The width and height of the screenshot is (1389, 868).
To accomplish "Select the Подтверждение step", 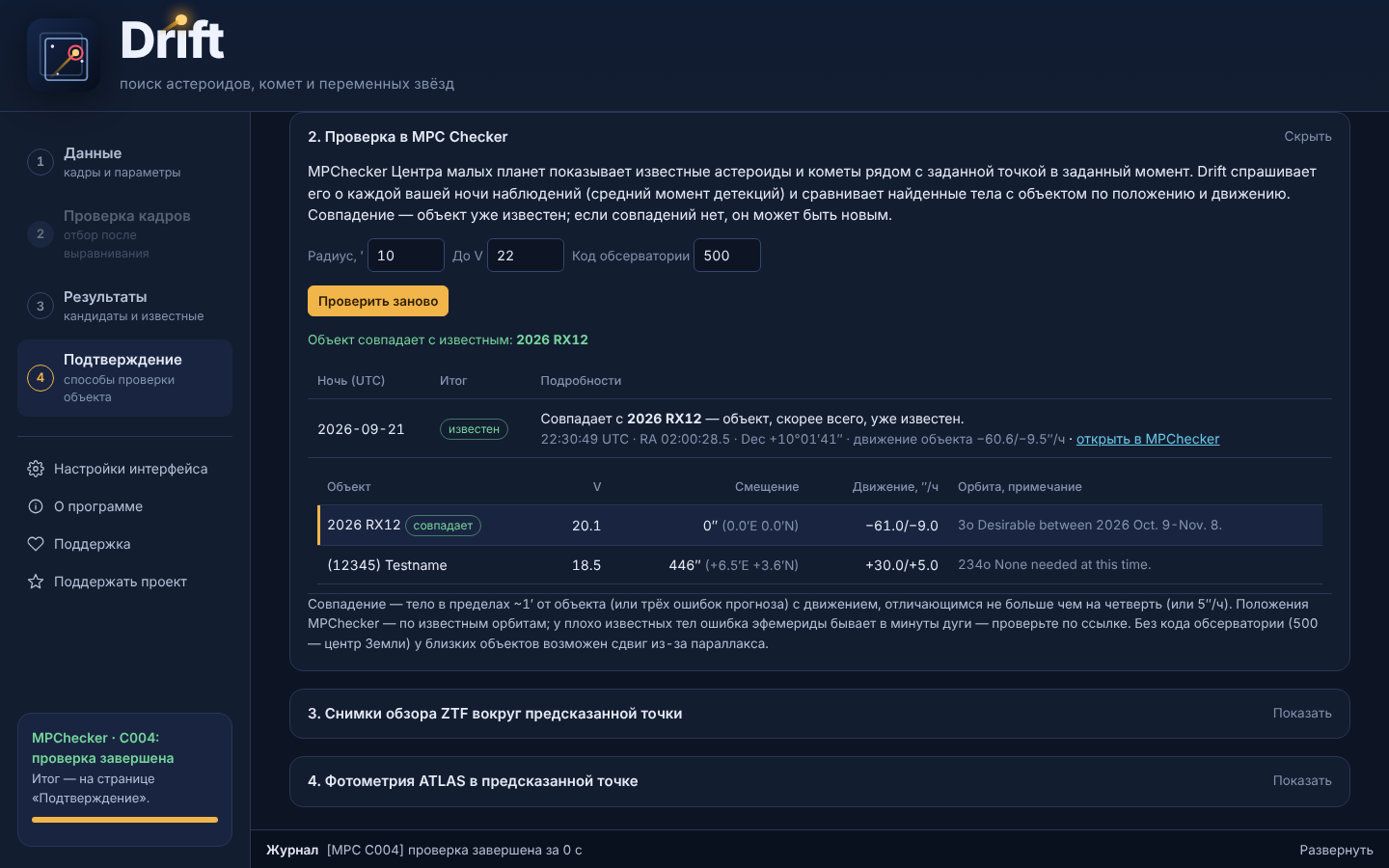I will pos(124,378).
